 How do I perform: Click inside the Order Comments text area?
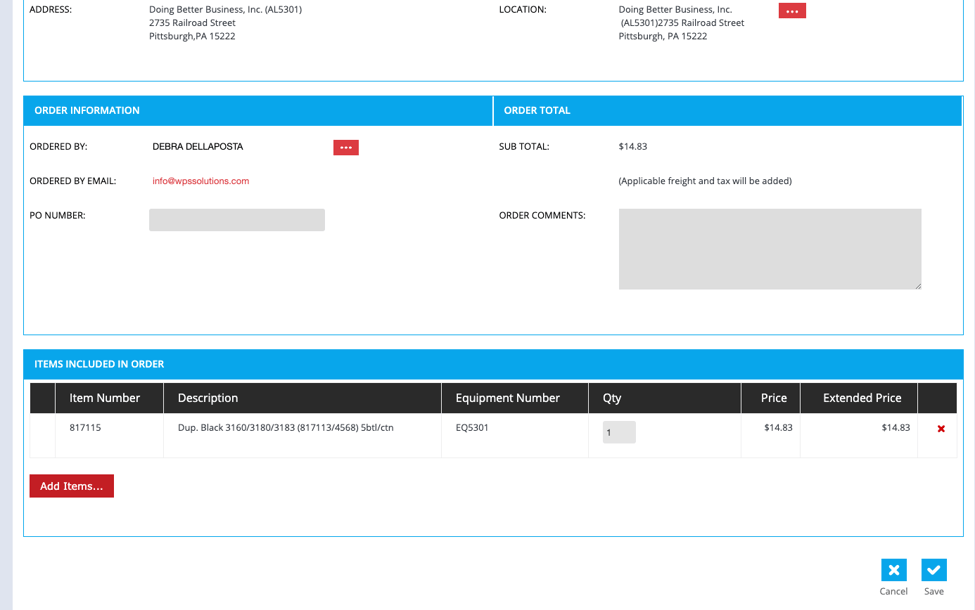click(x=770, y=249)
